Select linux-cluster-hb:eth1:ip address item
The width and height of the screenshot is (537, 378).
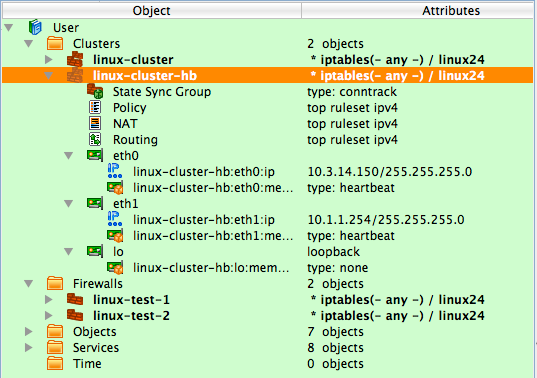click(204, 220)
